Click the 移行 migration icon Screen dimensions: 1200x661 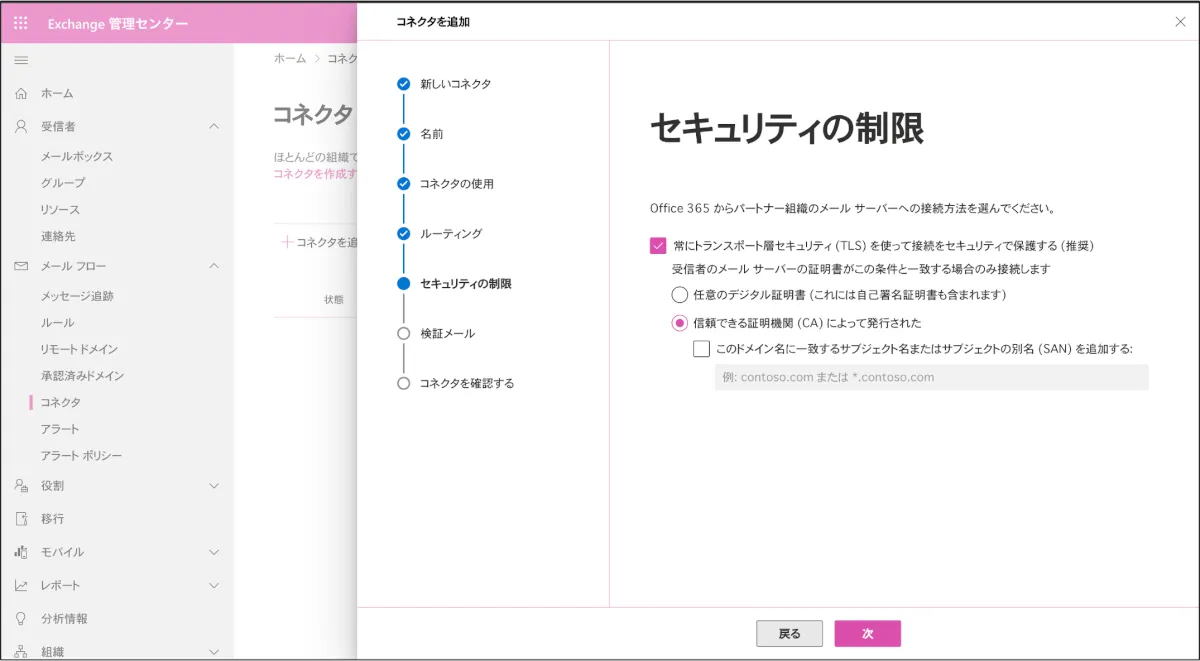[x=21, y=519]
